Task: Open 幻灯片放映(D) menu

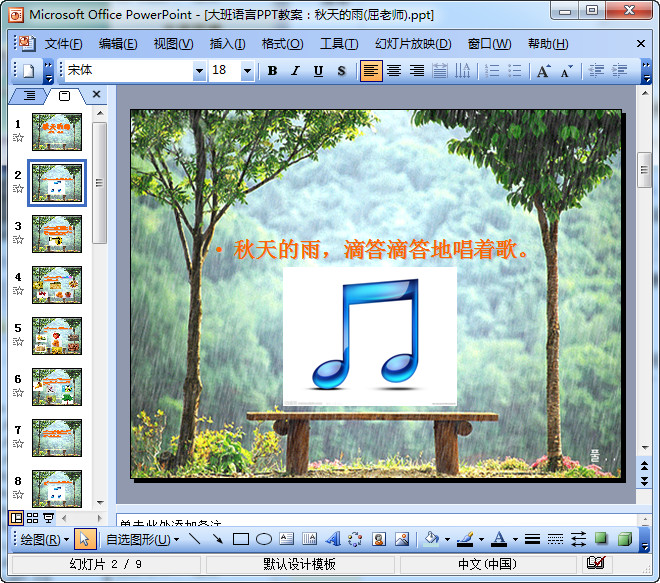Action: 413,44
